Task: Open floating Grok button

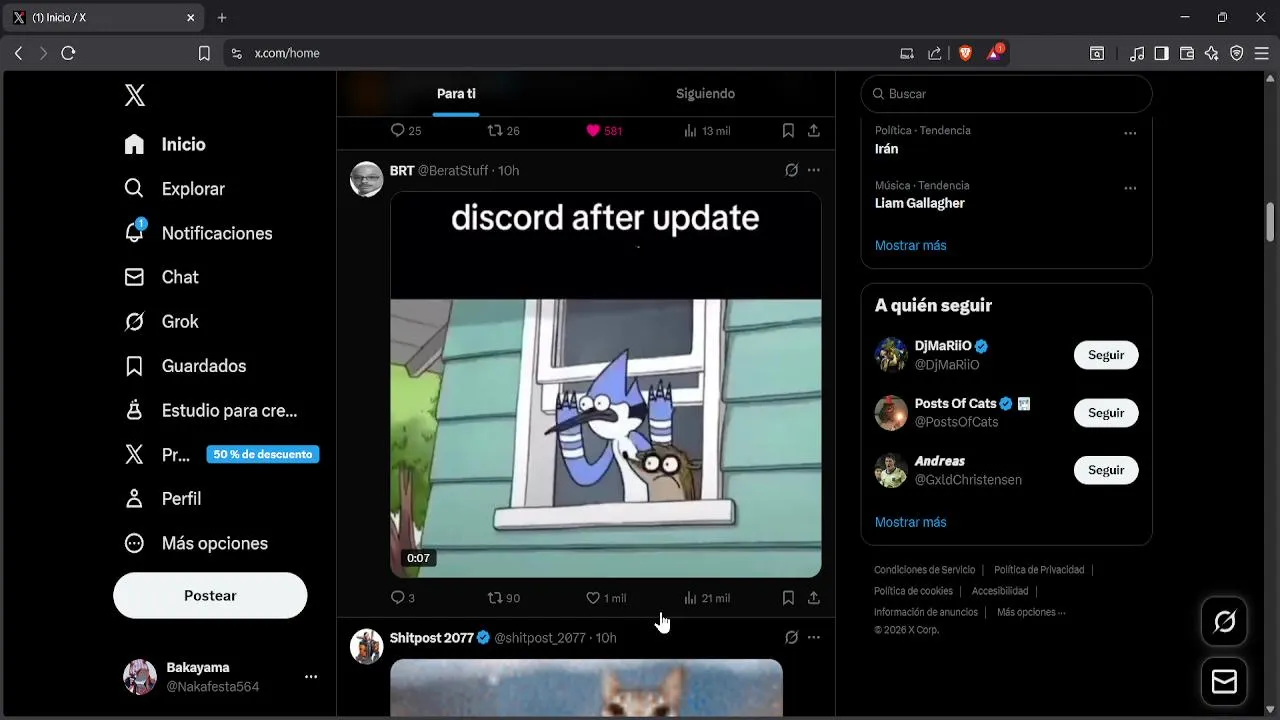Action: point(1224,622)
